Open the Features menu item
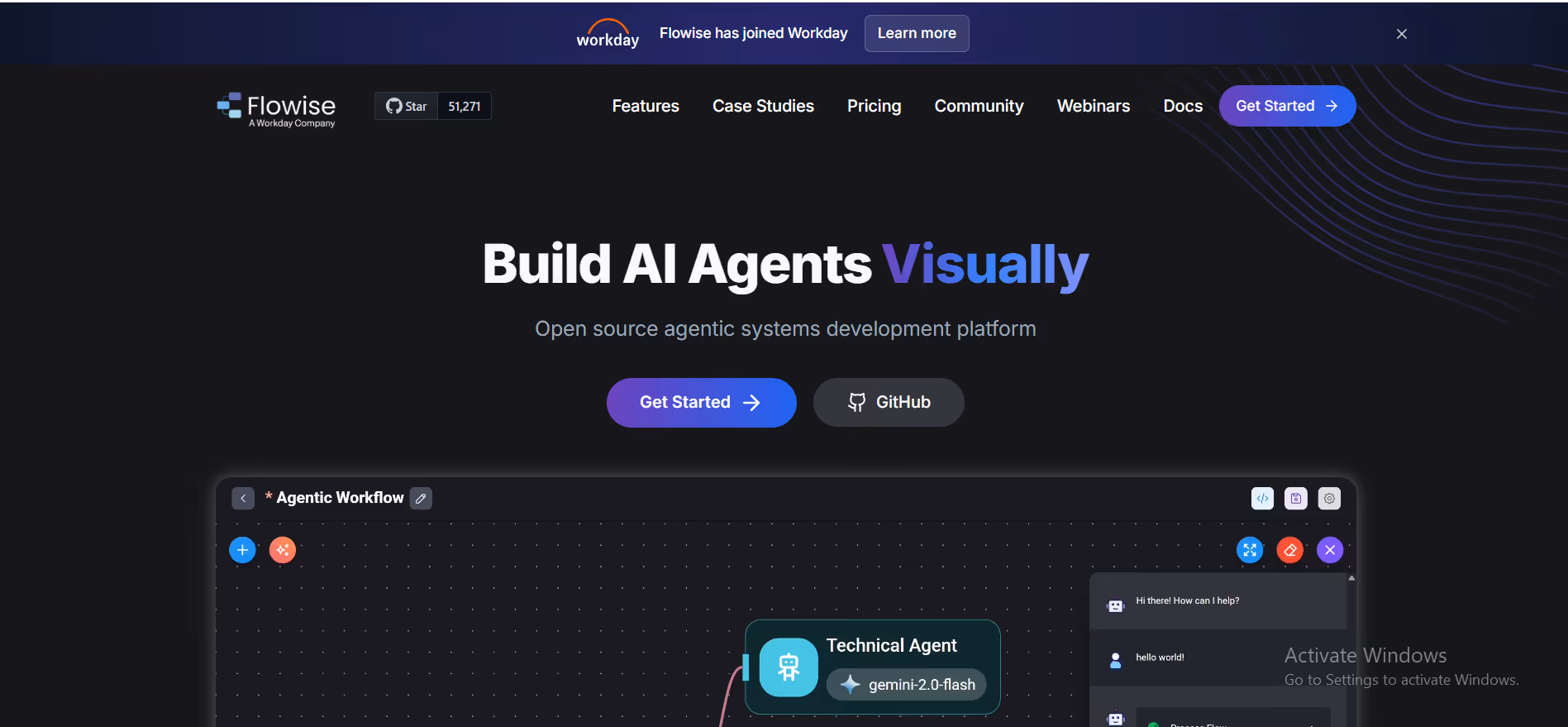This screenshot has height=727, width=1568. pyautogui.click(x=646, y=106)
